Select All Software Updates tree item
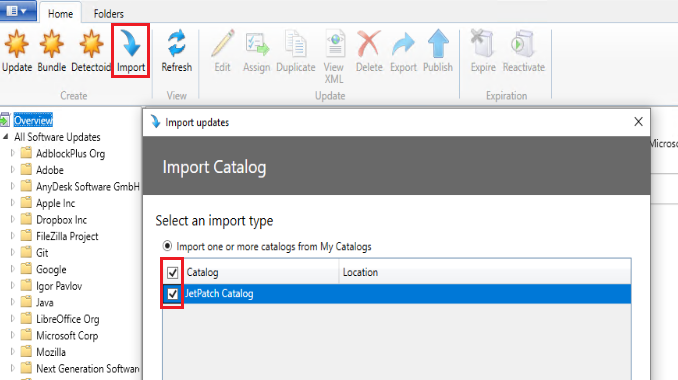The image size is (678, 380). point(57,137)
